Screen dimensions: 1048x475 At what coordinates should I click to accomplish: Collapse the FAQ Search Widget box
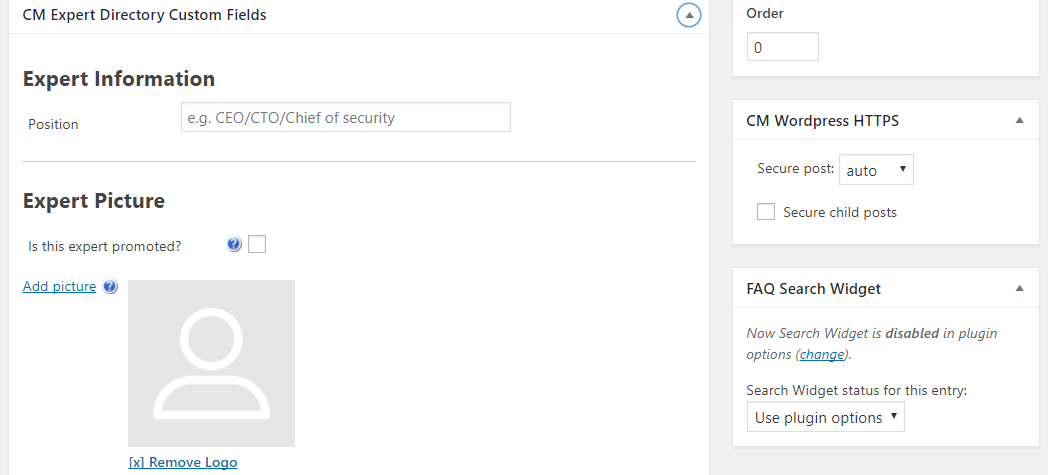1019,289
